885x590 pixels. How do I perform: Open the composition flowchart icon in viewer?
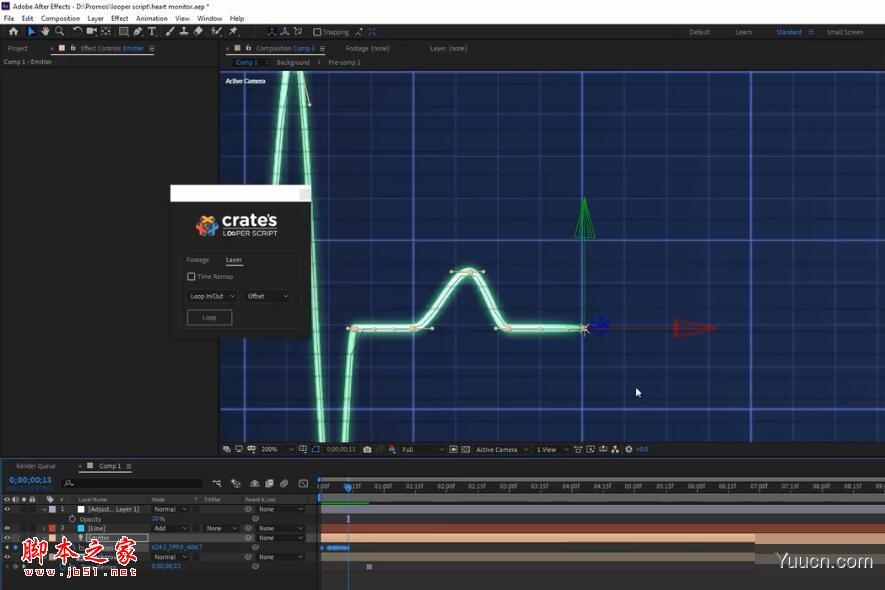(615, 449)
